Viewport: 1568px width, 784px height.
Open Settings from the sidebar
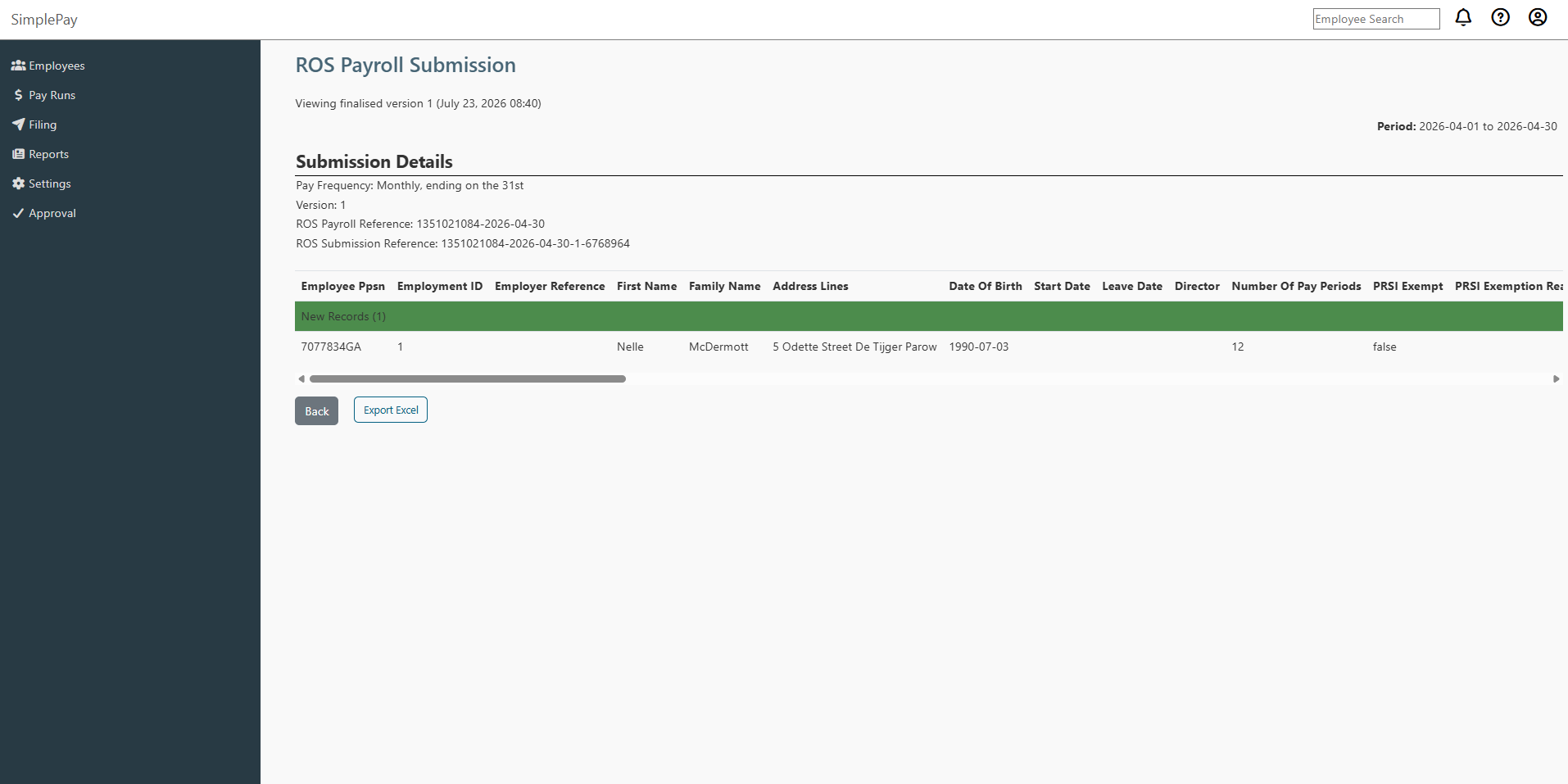[x=49, y=184]
